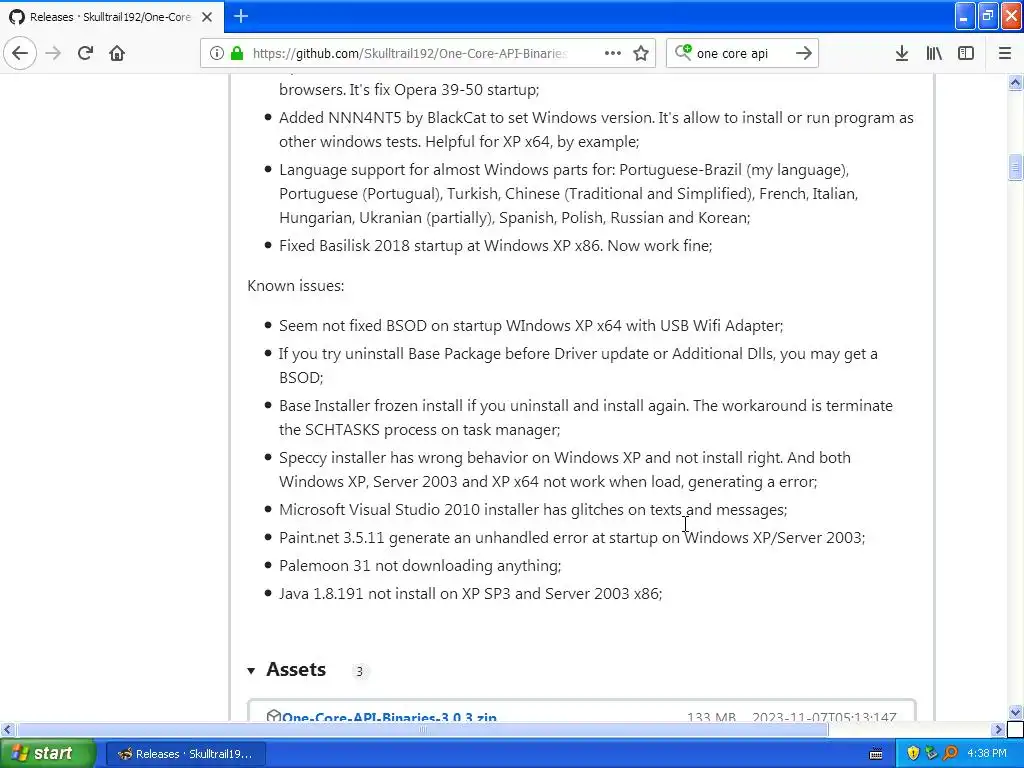Click 'Added NNN4NT5 by BlackCat' list item

tap(596, 130)
